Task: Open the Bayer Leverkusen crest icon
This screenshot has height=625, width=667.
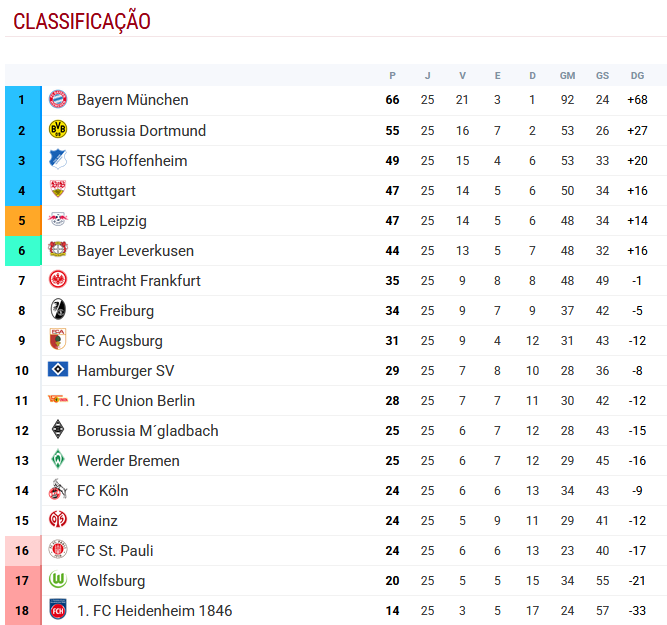Action: tap(58, 250)
